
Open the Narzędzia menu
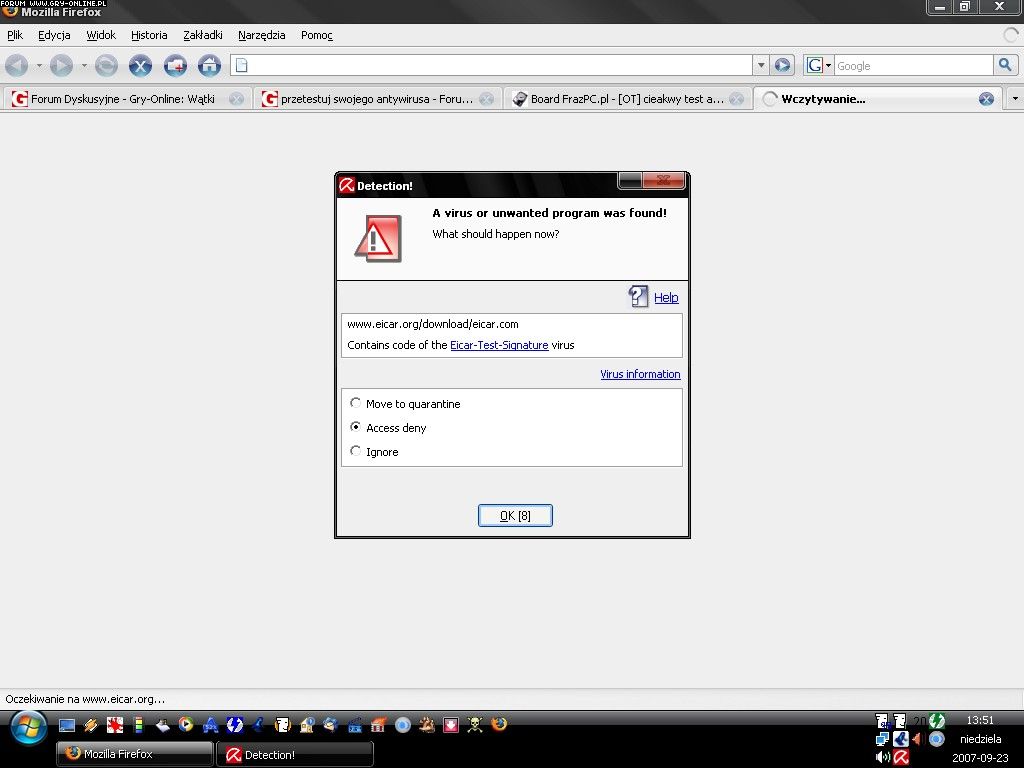(x=261, y=35)
